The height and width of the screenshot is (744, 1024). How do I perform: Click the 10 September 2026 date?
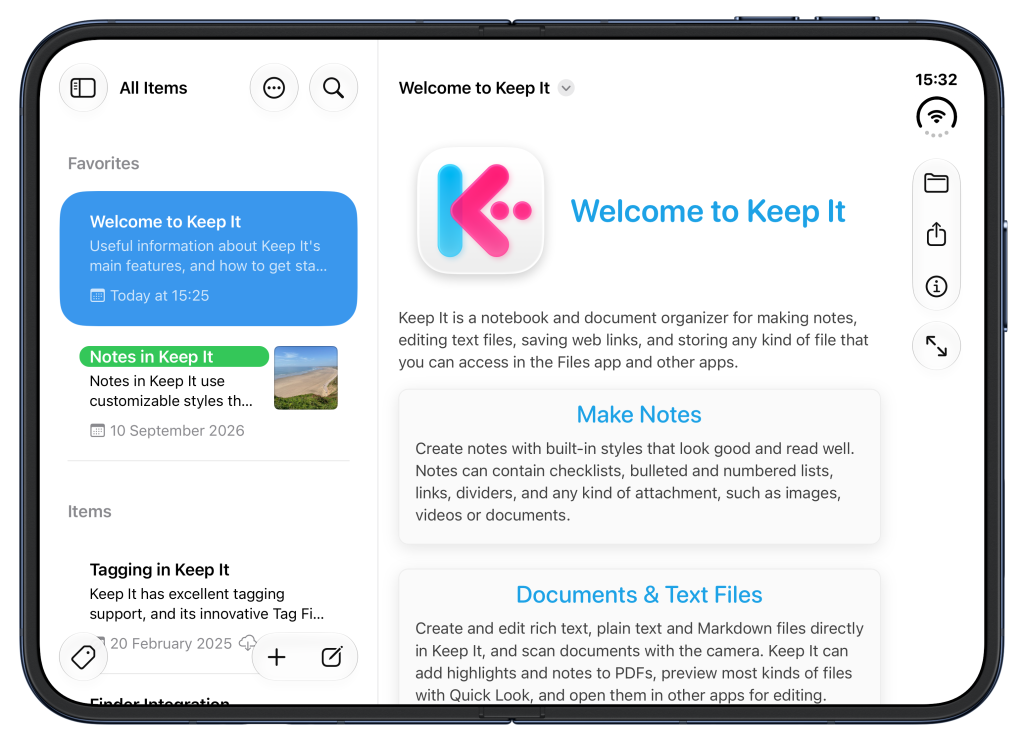[177, 430]
